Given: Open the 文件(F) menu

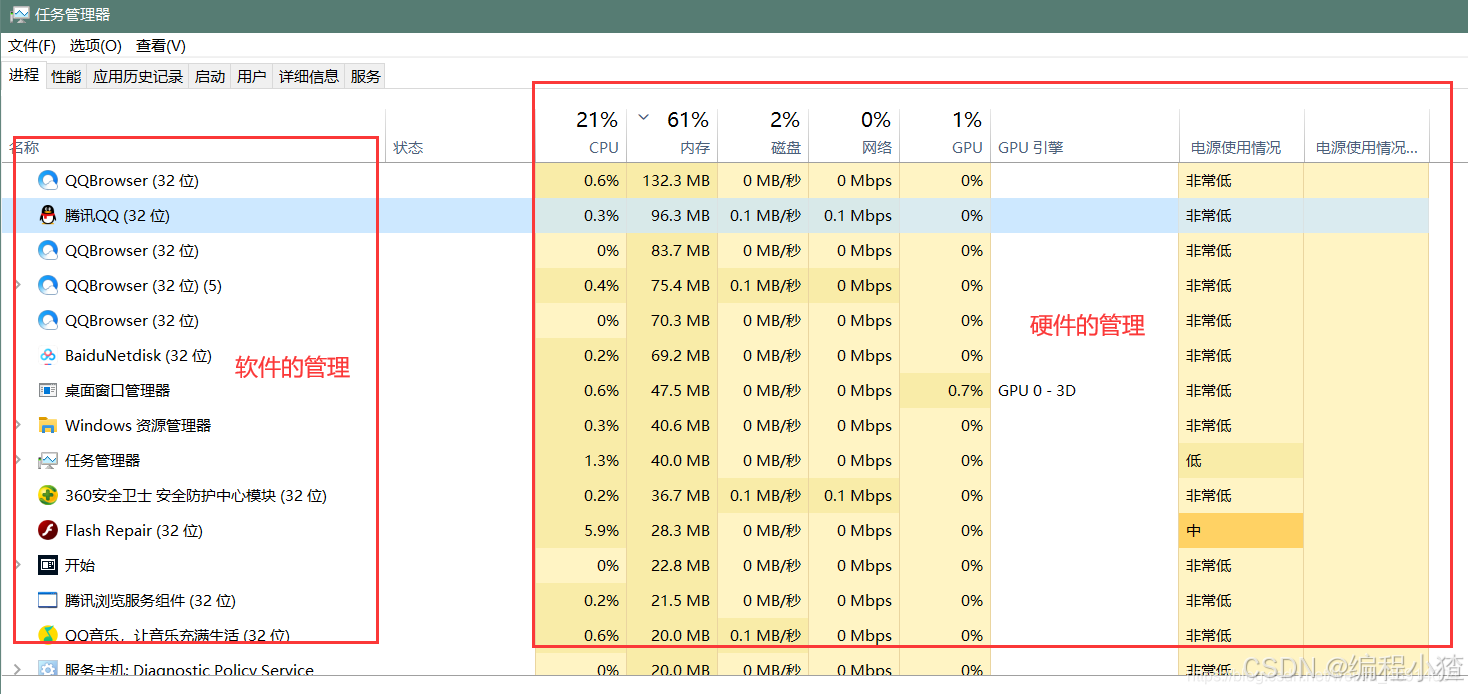Looking at the screenshot, I should tap(32, 46).
